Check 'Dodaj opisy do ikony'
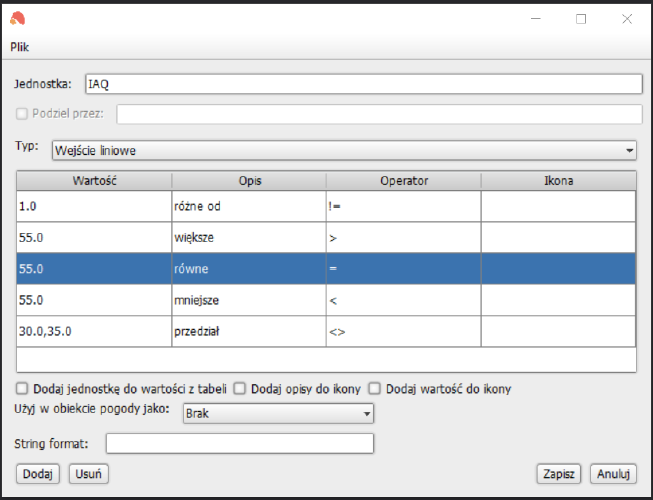Screen dimensions: 653x500 [x=239, y=389]
